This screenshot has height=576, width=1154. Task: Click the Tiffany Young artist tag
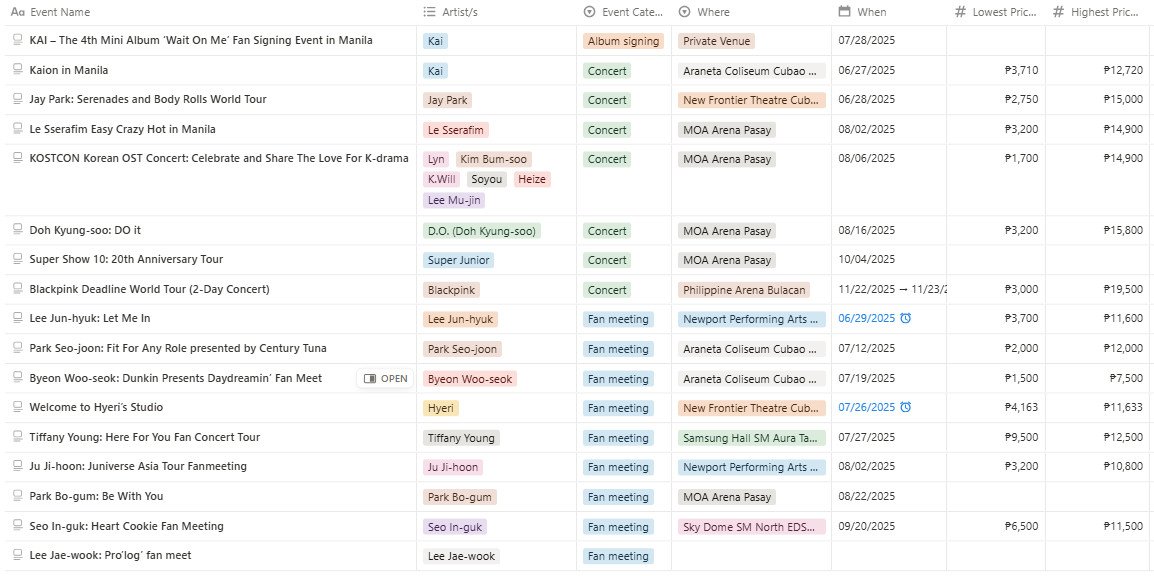461,438
